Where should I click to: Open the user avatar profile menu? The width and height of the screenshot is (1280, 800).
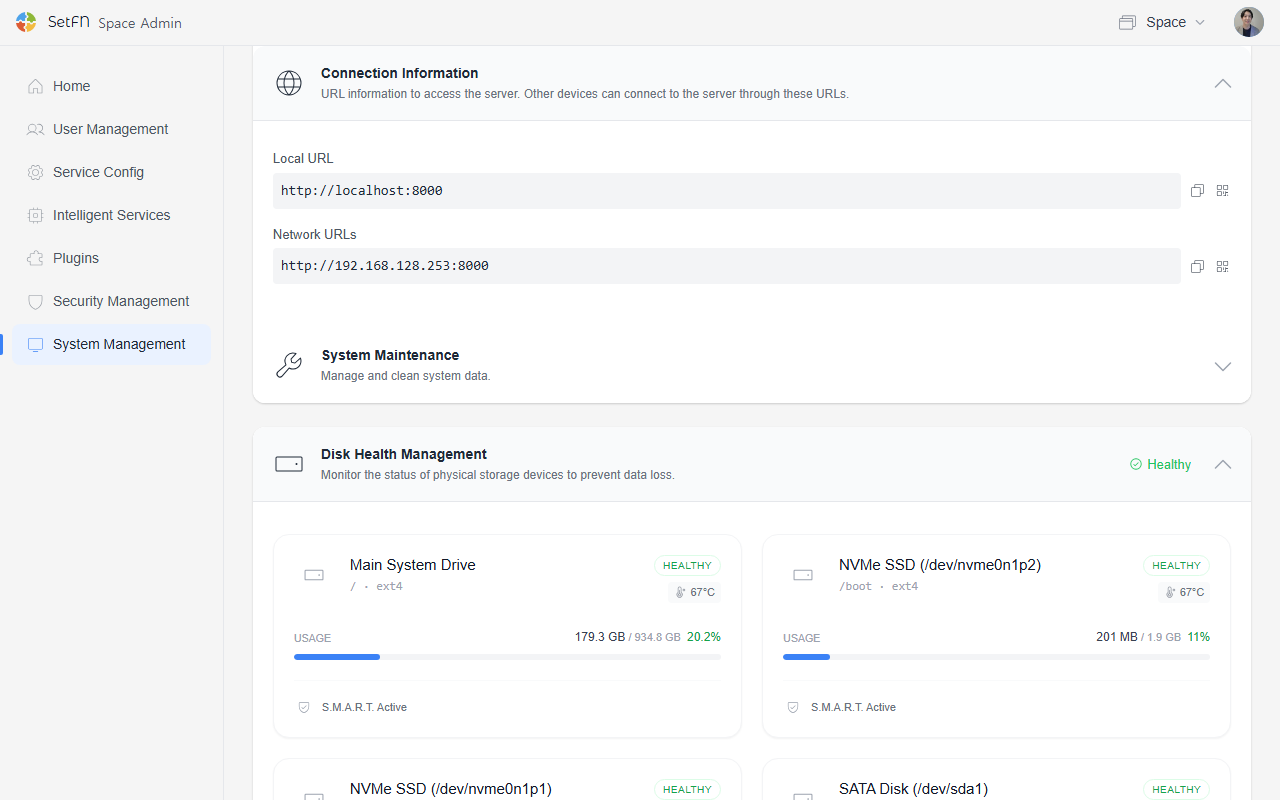[x=1249, y=22]
